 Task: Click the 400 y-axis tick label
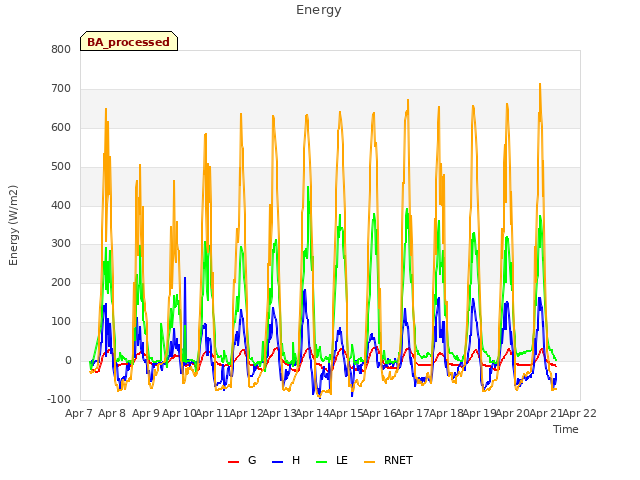click(61, 205)
